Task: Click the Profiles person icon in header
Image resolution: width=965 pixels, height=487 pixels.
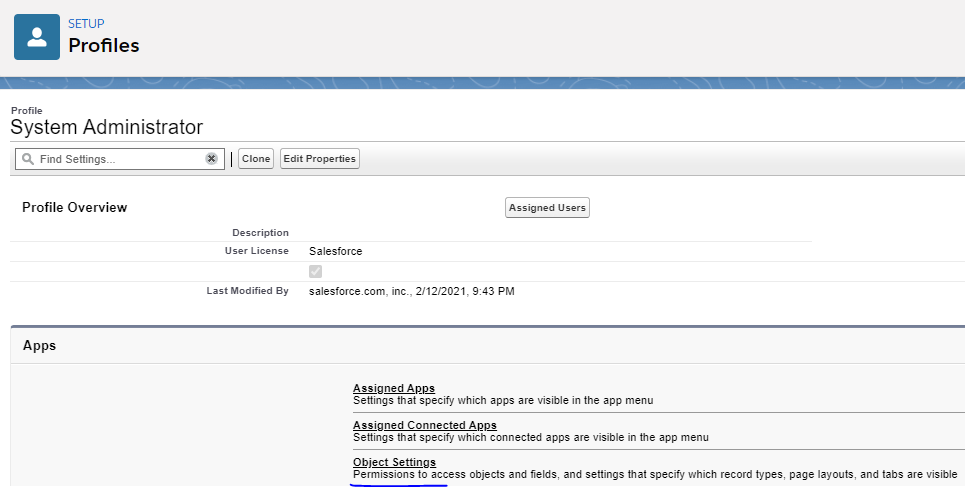Action: tap(36, 37)
